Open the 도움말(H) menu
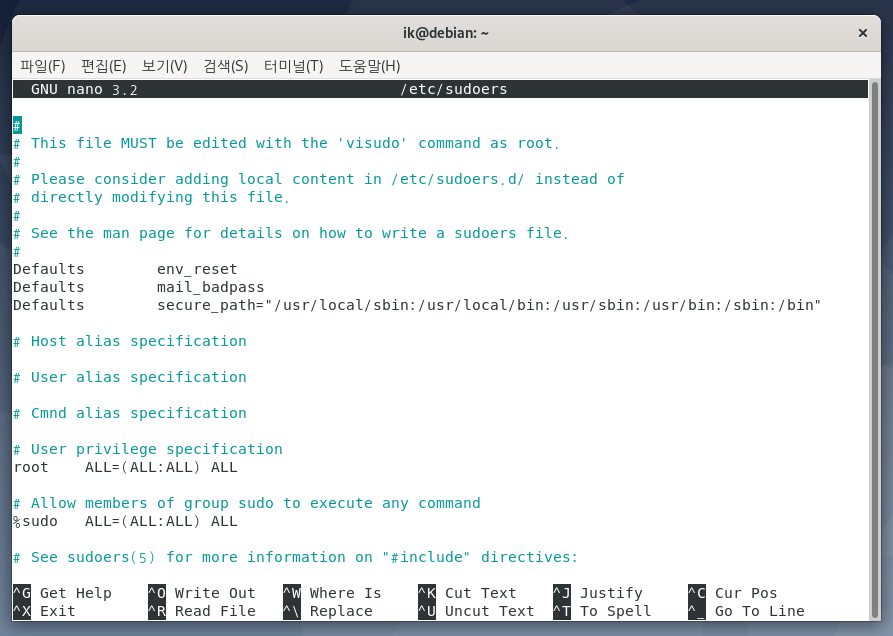The image size is (893, 636). 369,66
